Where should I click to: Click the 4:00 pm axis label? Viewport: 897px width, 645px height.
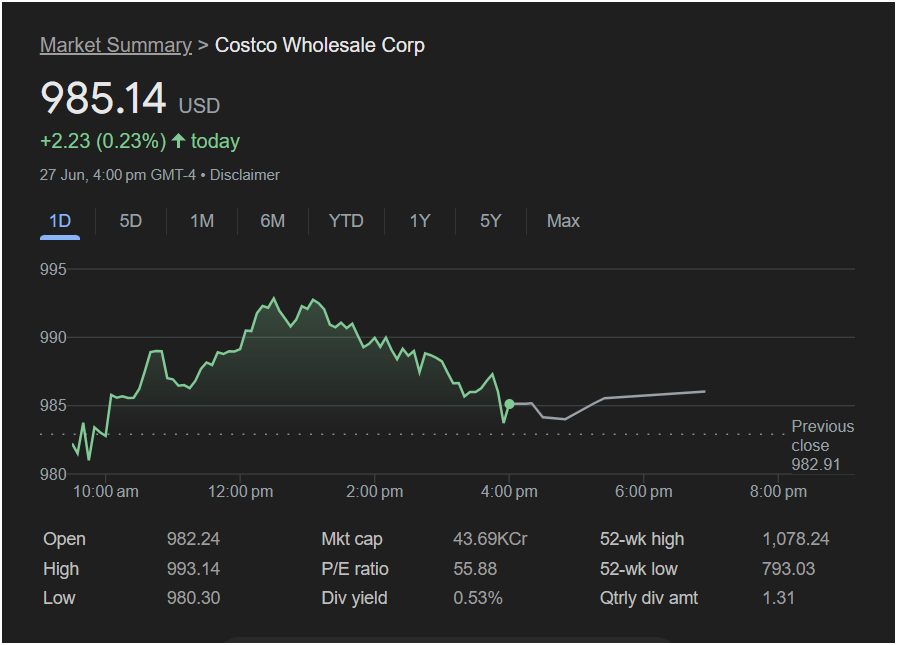click(509, 492)
